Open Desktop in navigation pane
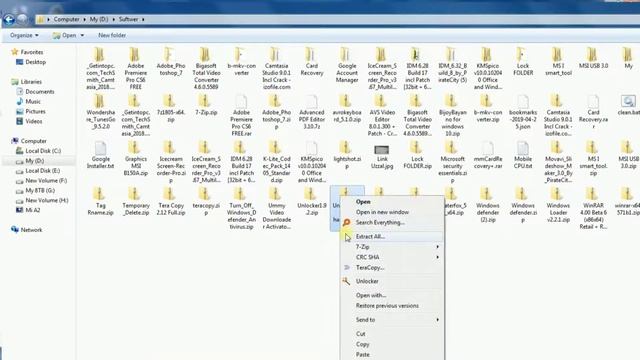The height and width of the screenshot is (360, 640). (x=35, y=62)
